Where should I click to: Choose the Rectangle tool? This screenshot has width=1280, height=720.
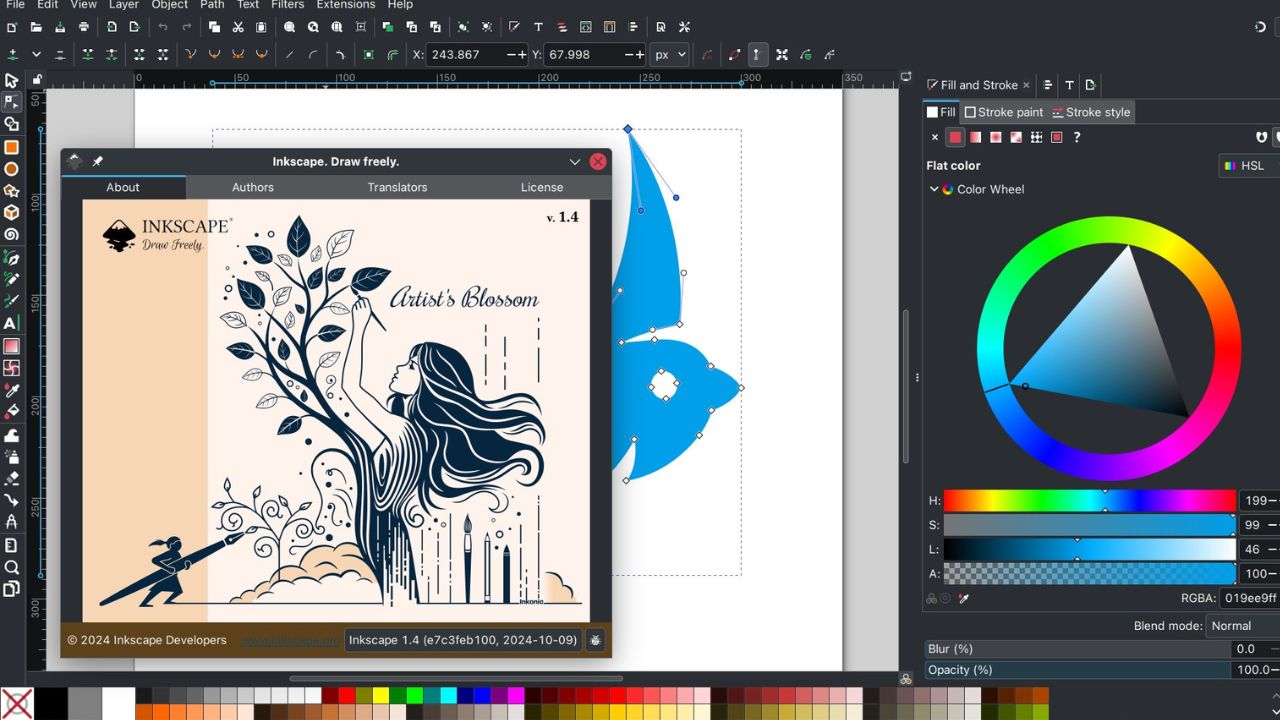point(11,147)
